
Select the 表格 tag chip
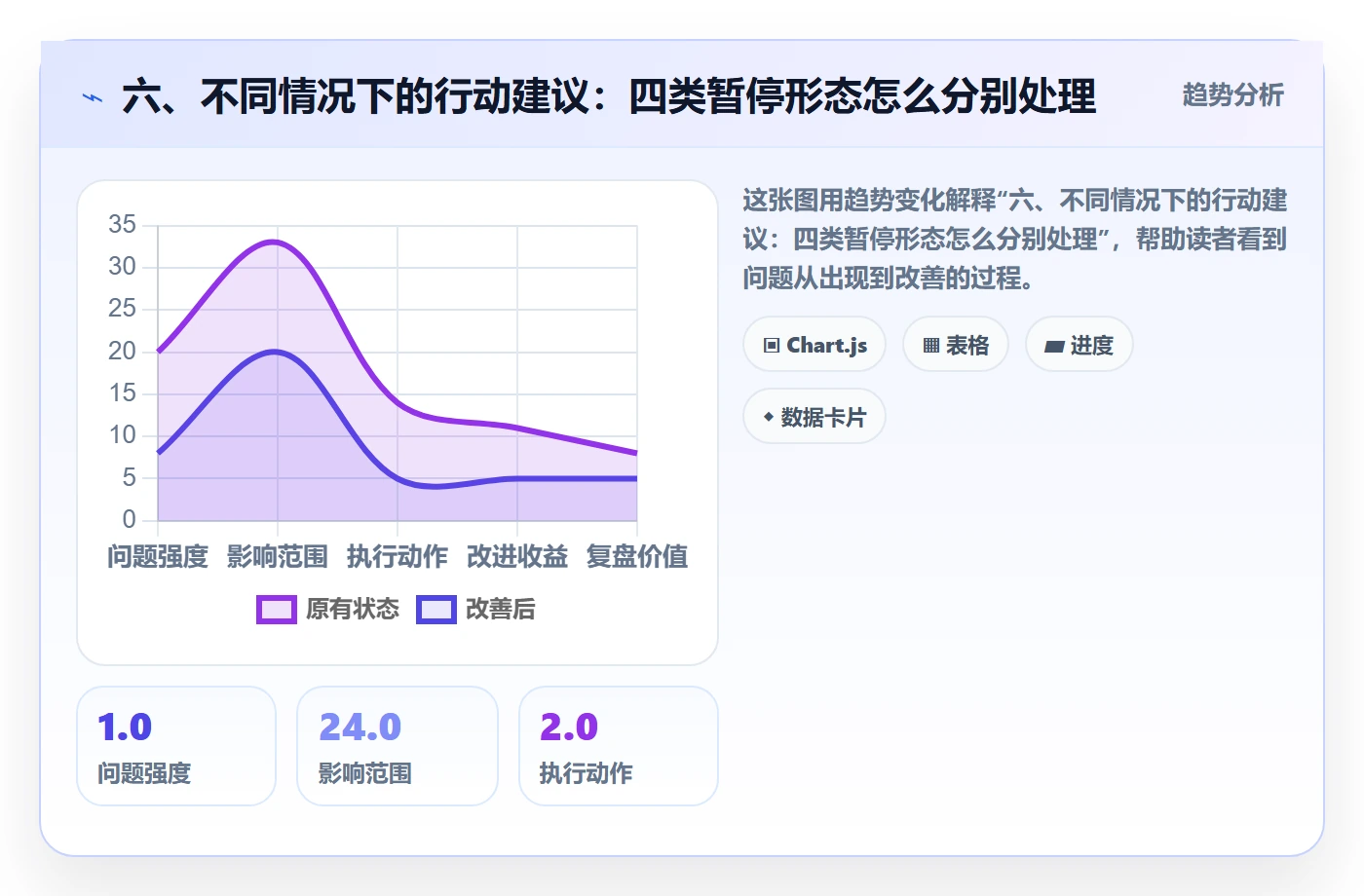956,345
